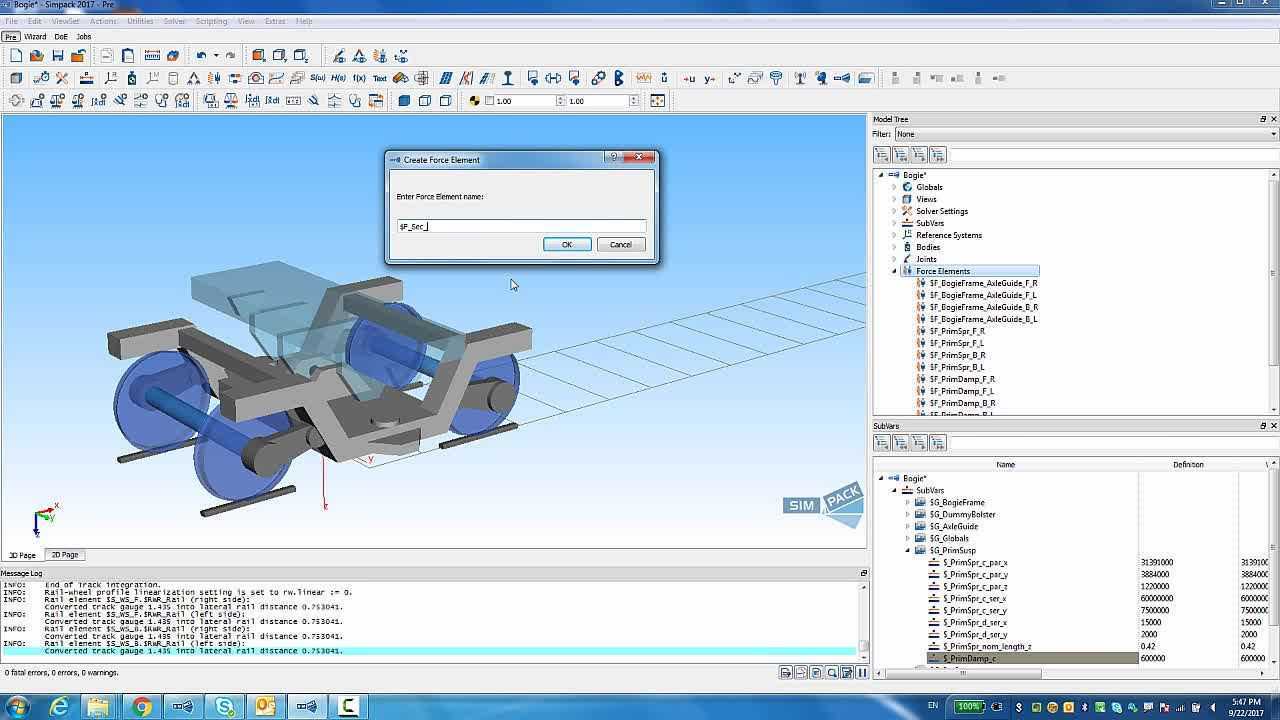Click the Force Element name input field
This screenshot has width=1280, height=720.
click(x=521, y=226)
